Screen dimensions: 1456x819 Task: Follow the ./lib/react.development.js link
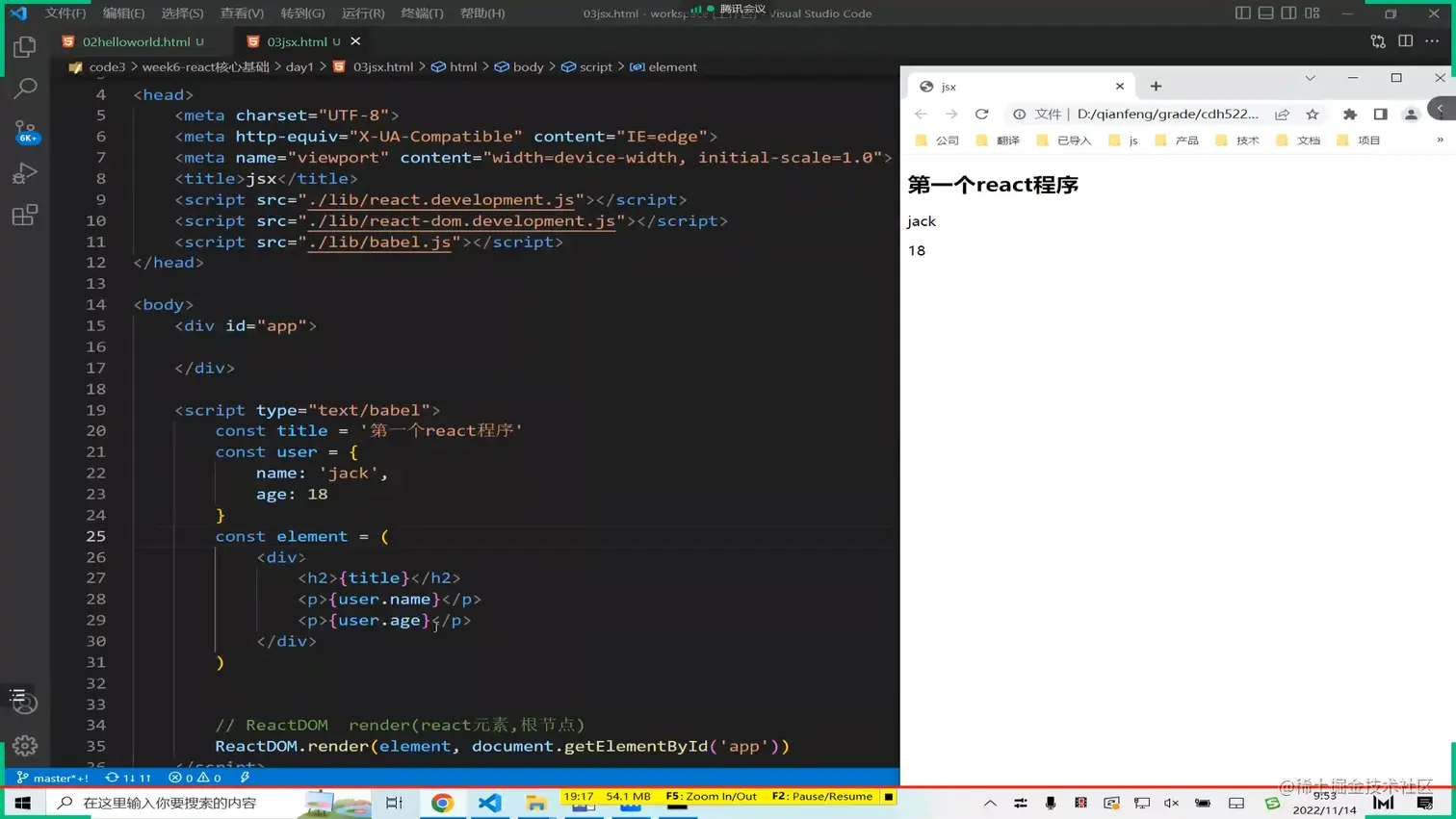click(x=440, y=200)
